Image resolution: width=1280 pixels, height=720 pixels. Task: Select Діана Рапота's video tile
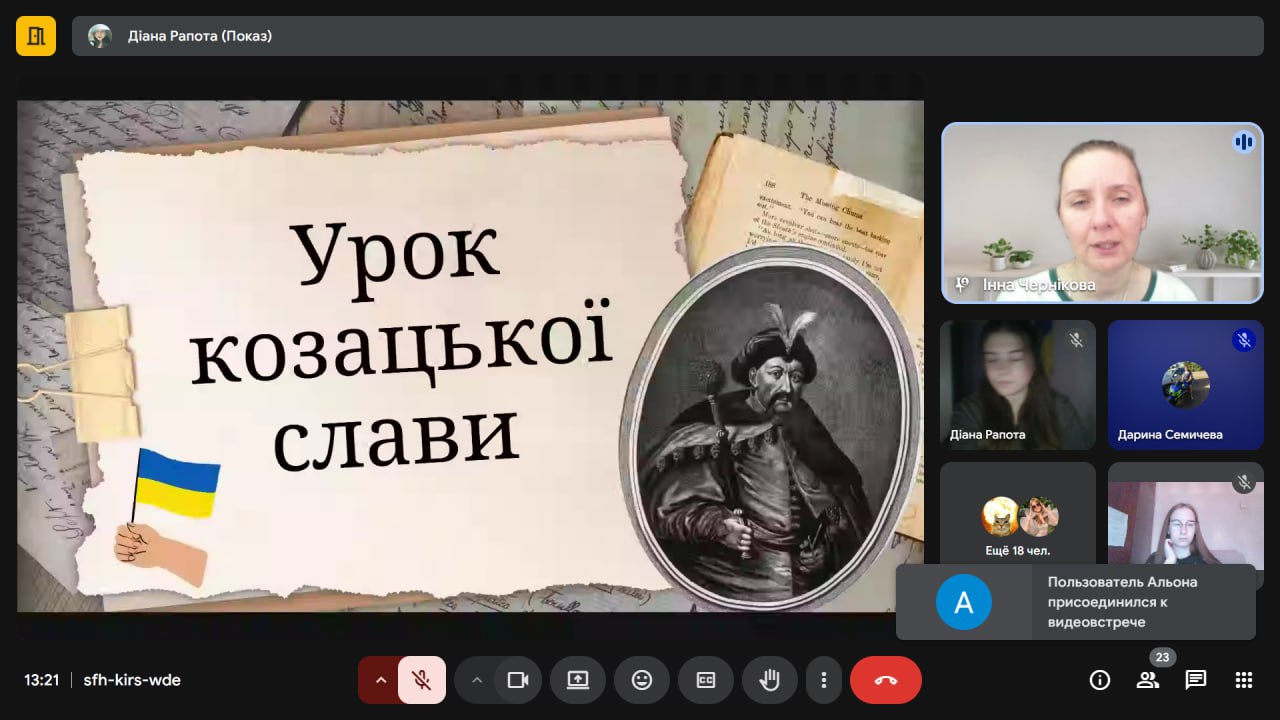click(1017, 384)
